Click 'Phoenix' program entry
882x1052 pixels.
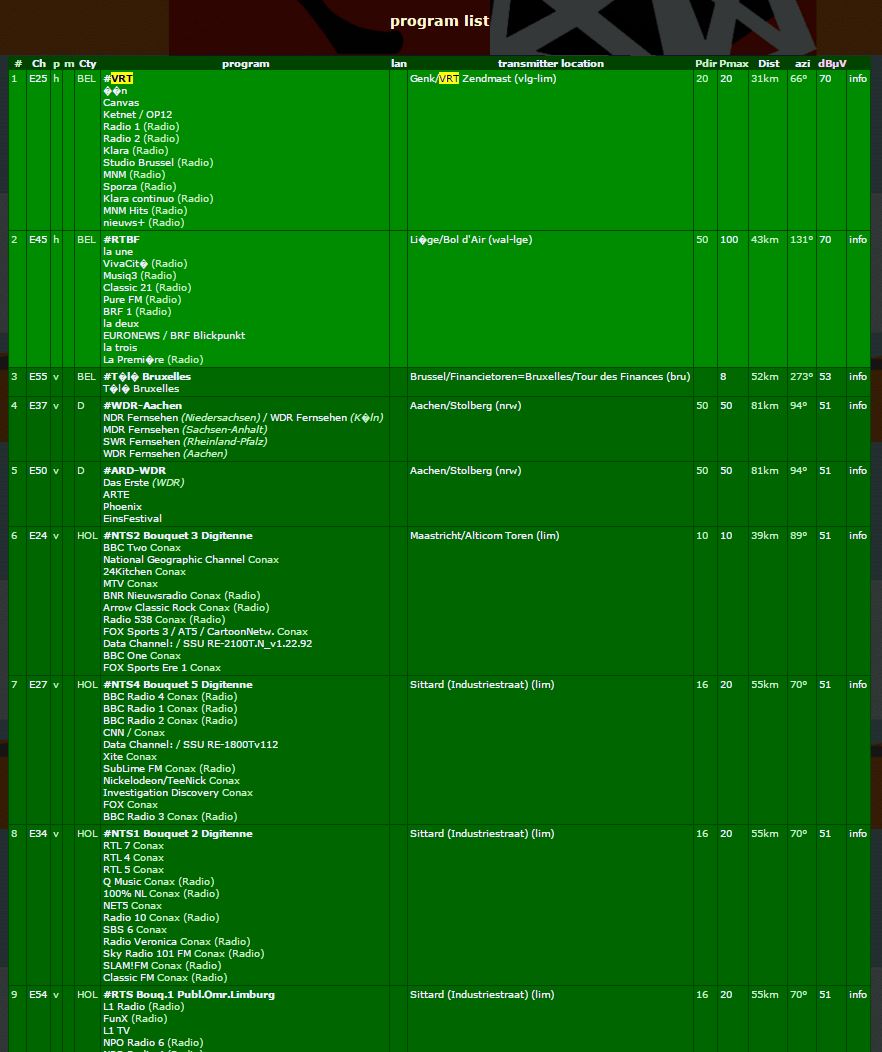click(x=122, y=507)
